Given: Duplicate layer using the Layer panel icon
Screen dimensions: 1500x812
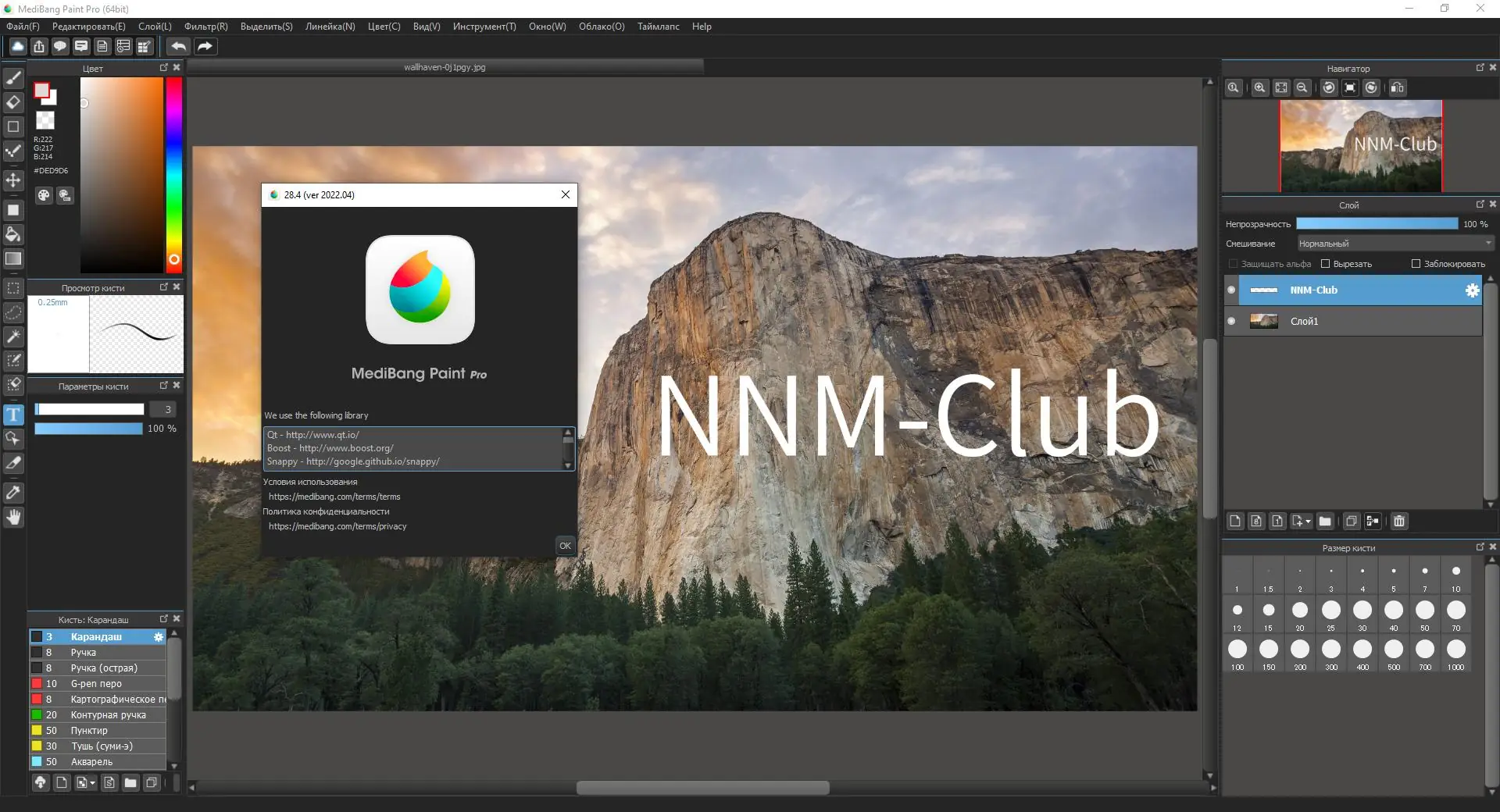Looking at the screenshot, I should (x=1351, y=521).
